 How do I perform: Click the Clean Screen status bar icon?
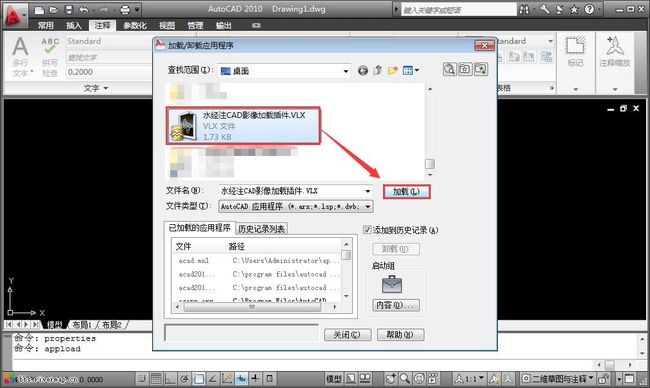[x=630, y=378]
